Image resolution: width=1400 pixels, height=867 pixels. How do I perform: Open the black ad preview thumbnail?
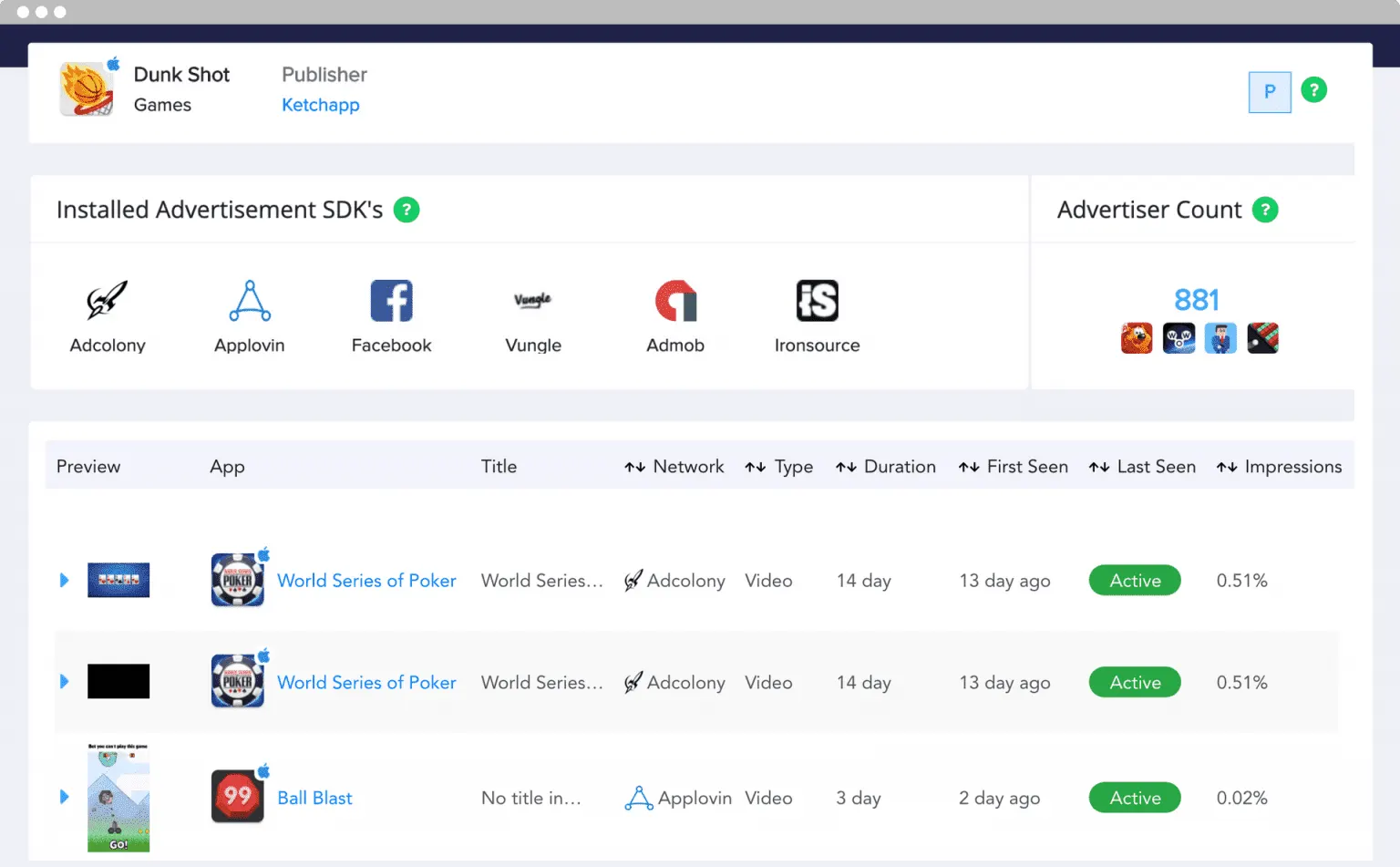click(118, 681)
